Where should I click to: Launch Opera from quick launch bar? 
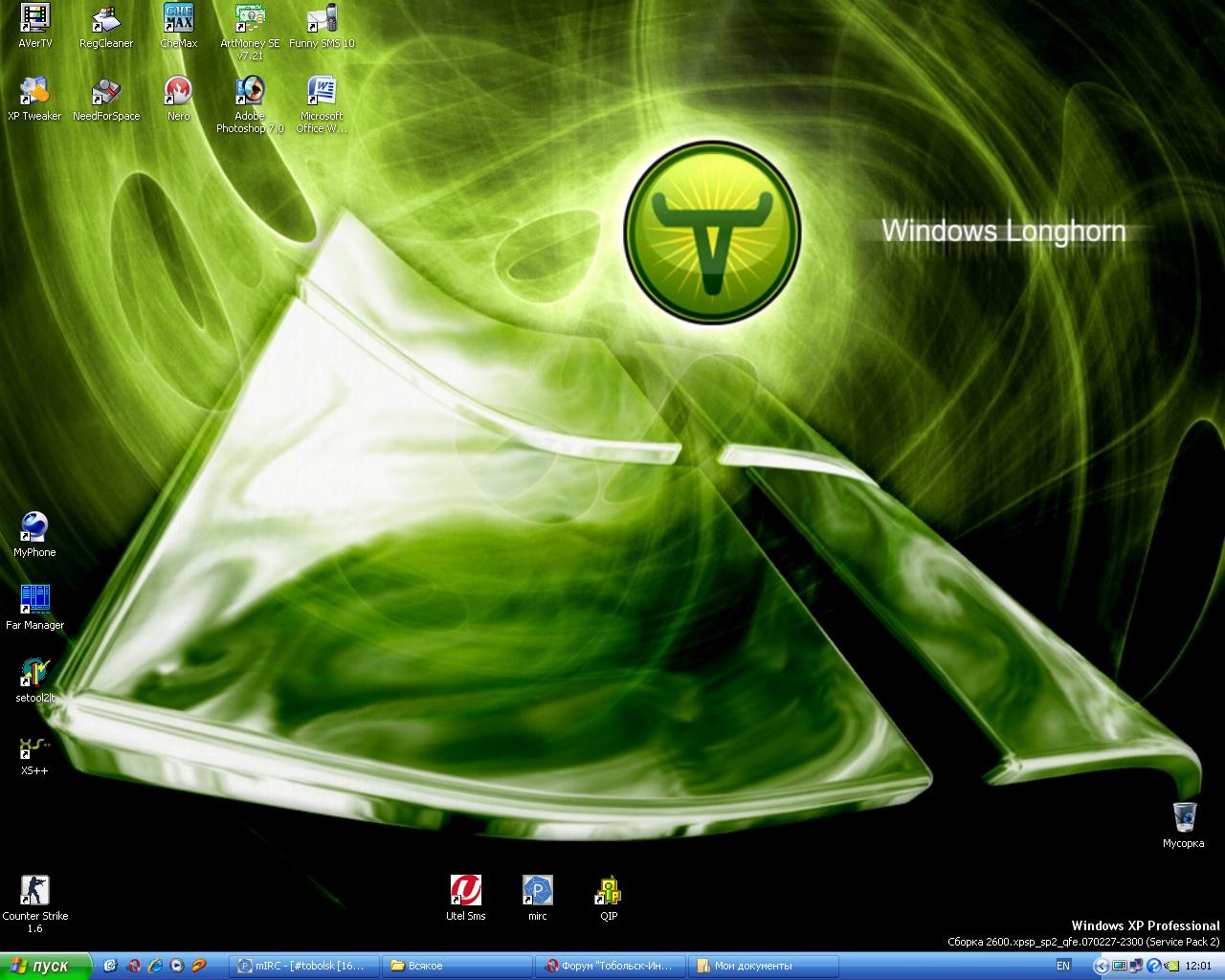pos(133,966)
